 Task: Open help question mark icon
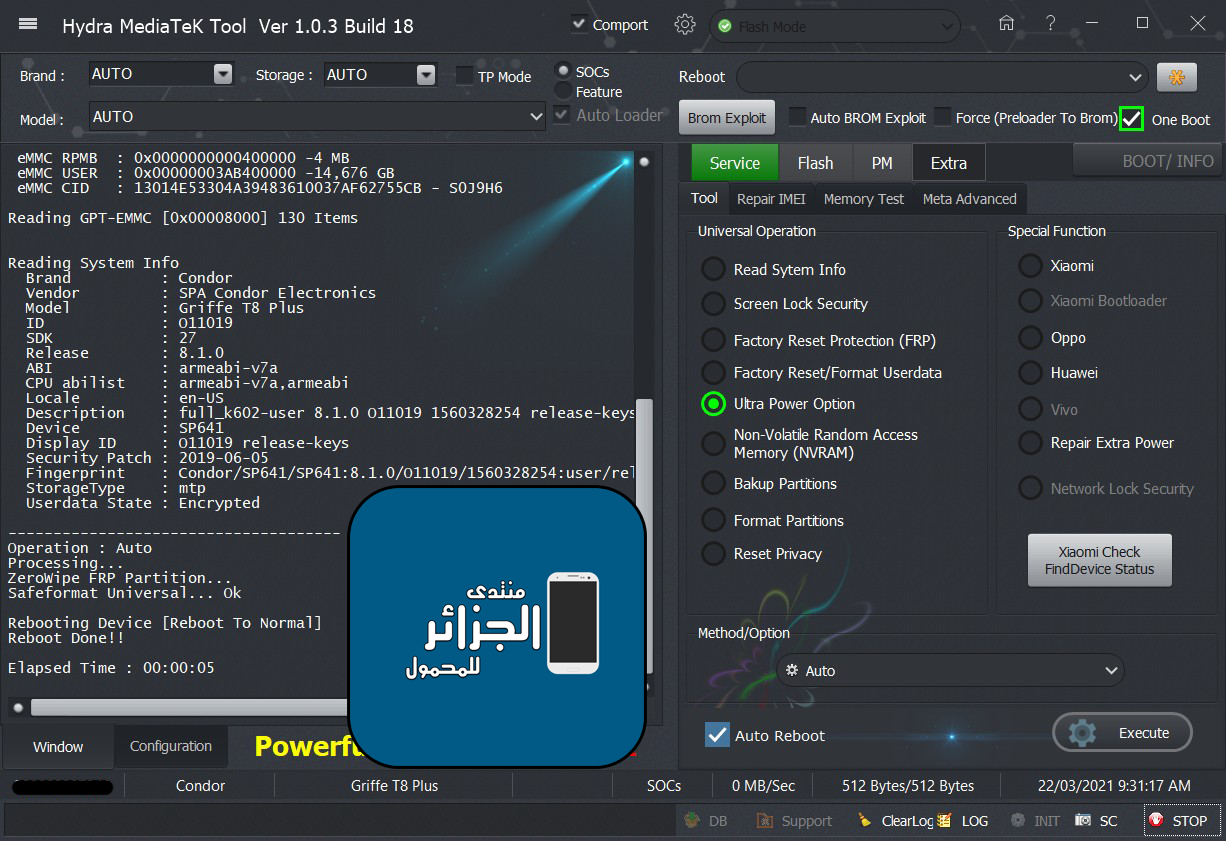[1050, 24]
